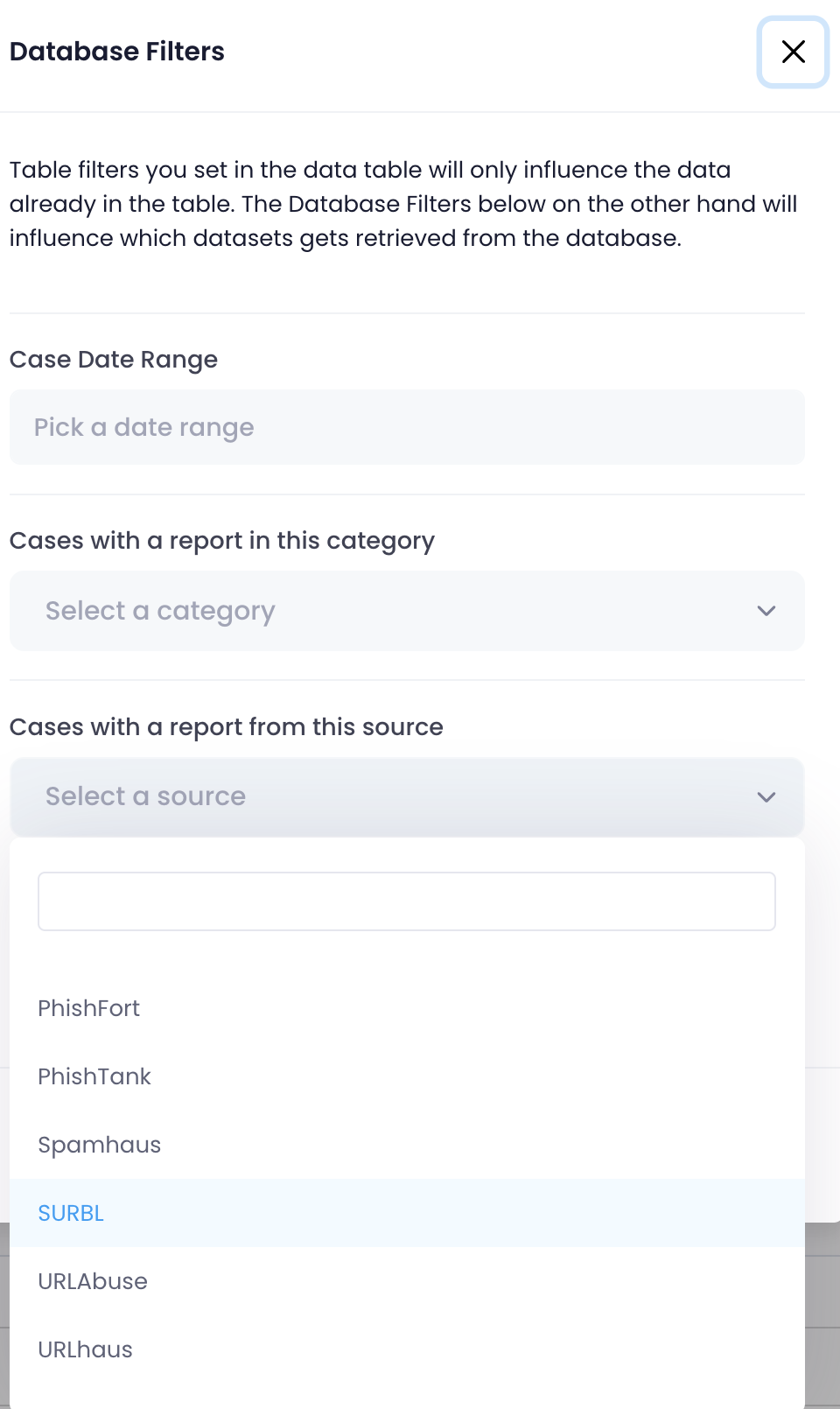Click the Table filters description paragraph
This screenshot has width=840, height=1409.
coord(402,204)
